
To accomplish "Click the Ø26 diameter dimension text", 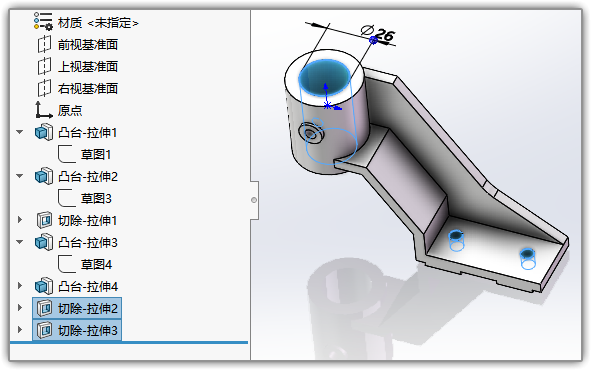I will pyautogui.click(x=378, y=33).
